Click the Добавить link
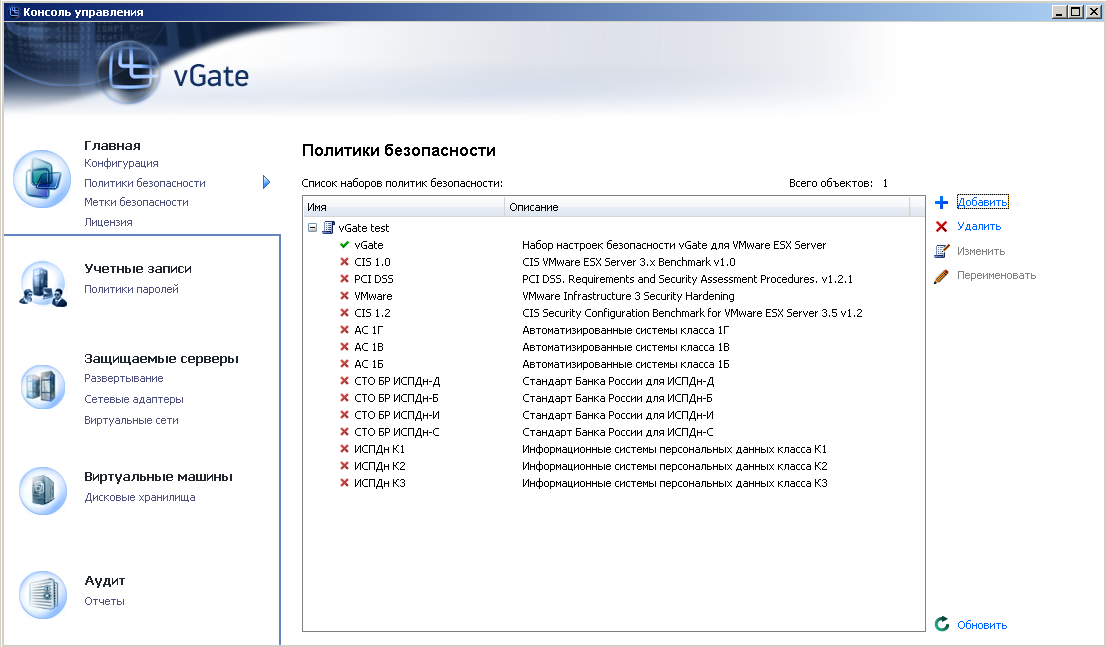Screen dimensions: 1106x647 (983, 202)
